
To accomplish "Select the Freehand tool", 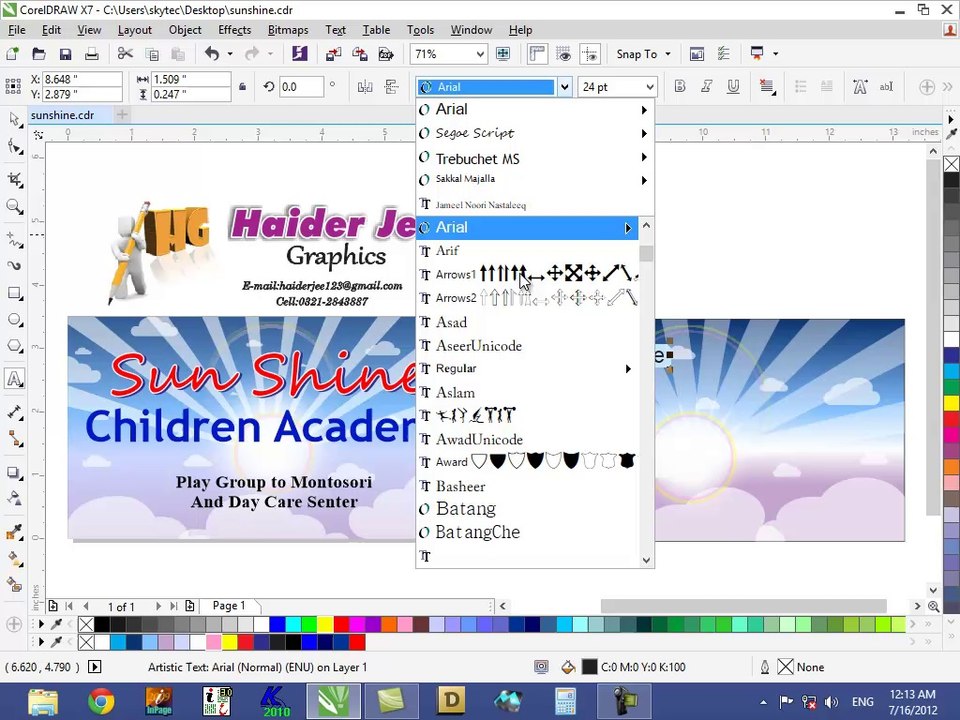I will point(15,239).
